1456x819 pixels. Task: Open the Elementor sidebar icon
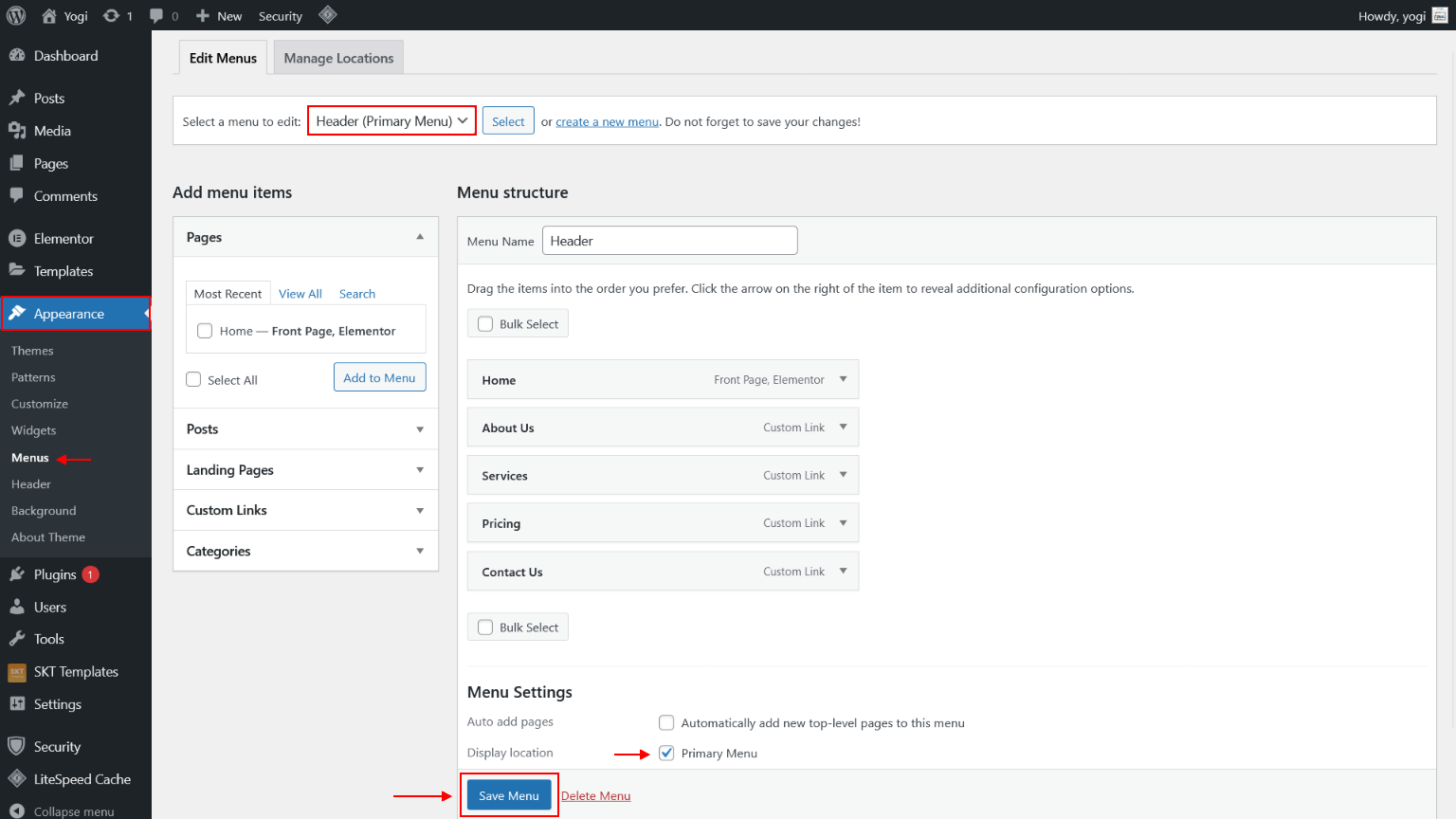[x=17, y=238]
